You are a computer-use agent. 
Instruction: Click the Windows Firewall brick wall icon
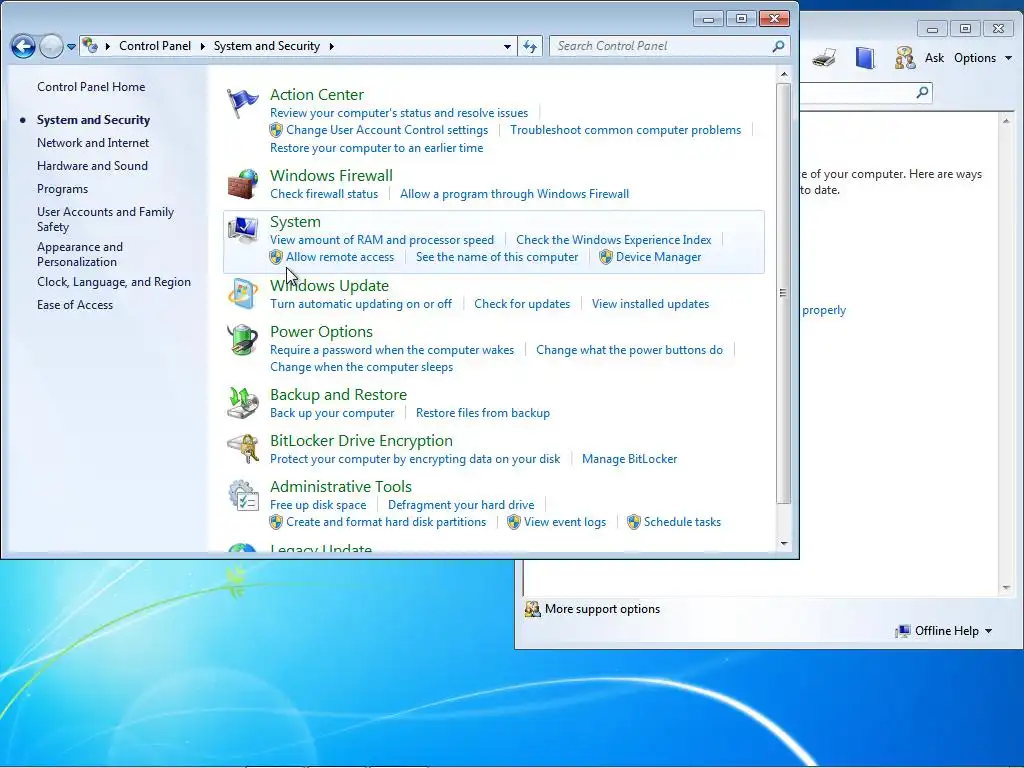click(x=242, y=184)
